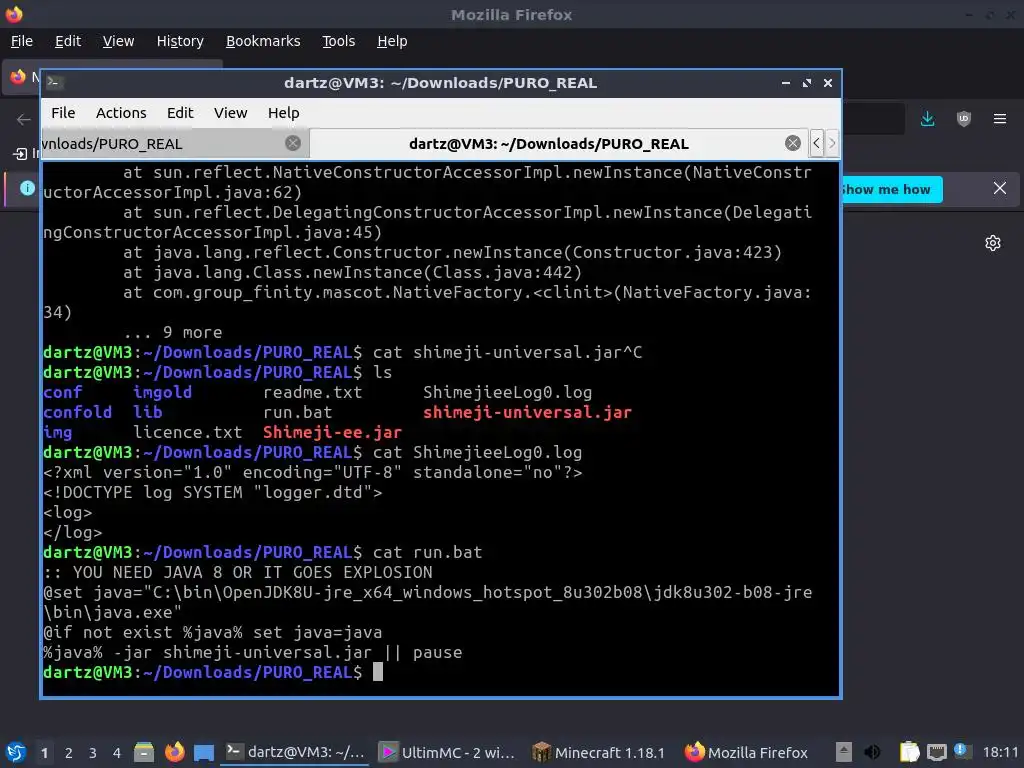Open the network tray icon

pyautogui.click(x=936, y=752)
